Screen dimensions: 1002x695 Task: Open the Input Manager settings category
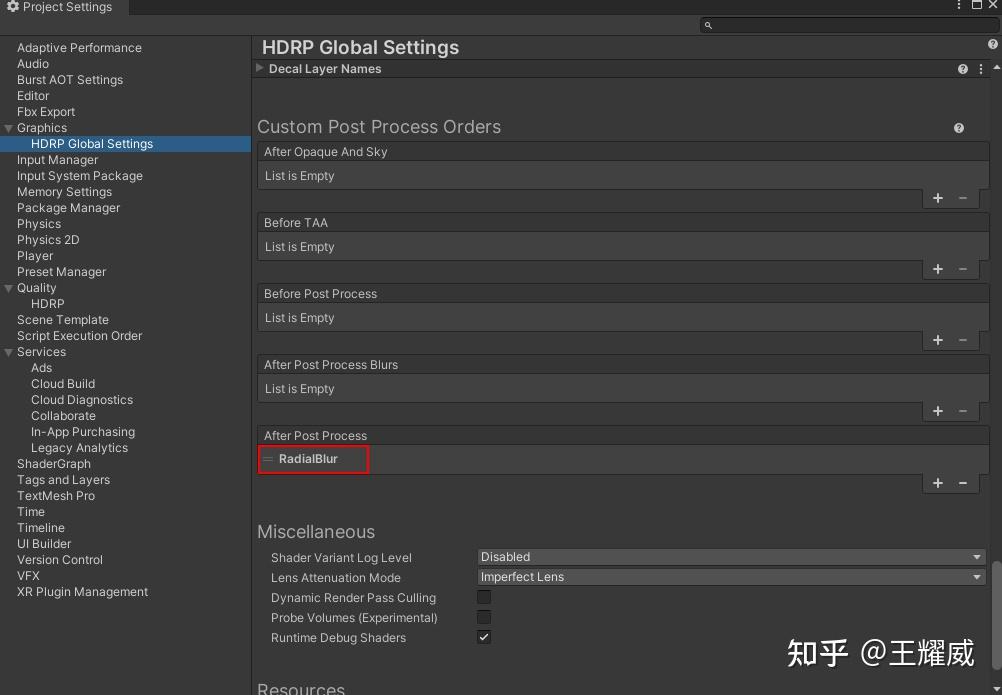coord(57,160)
